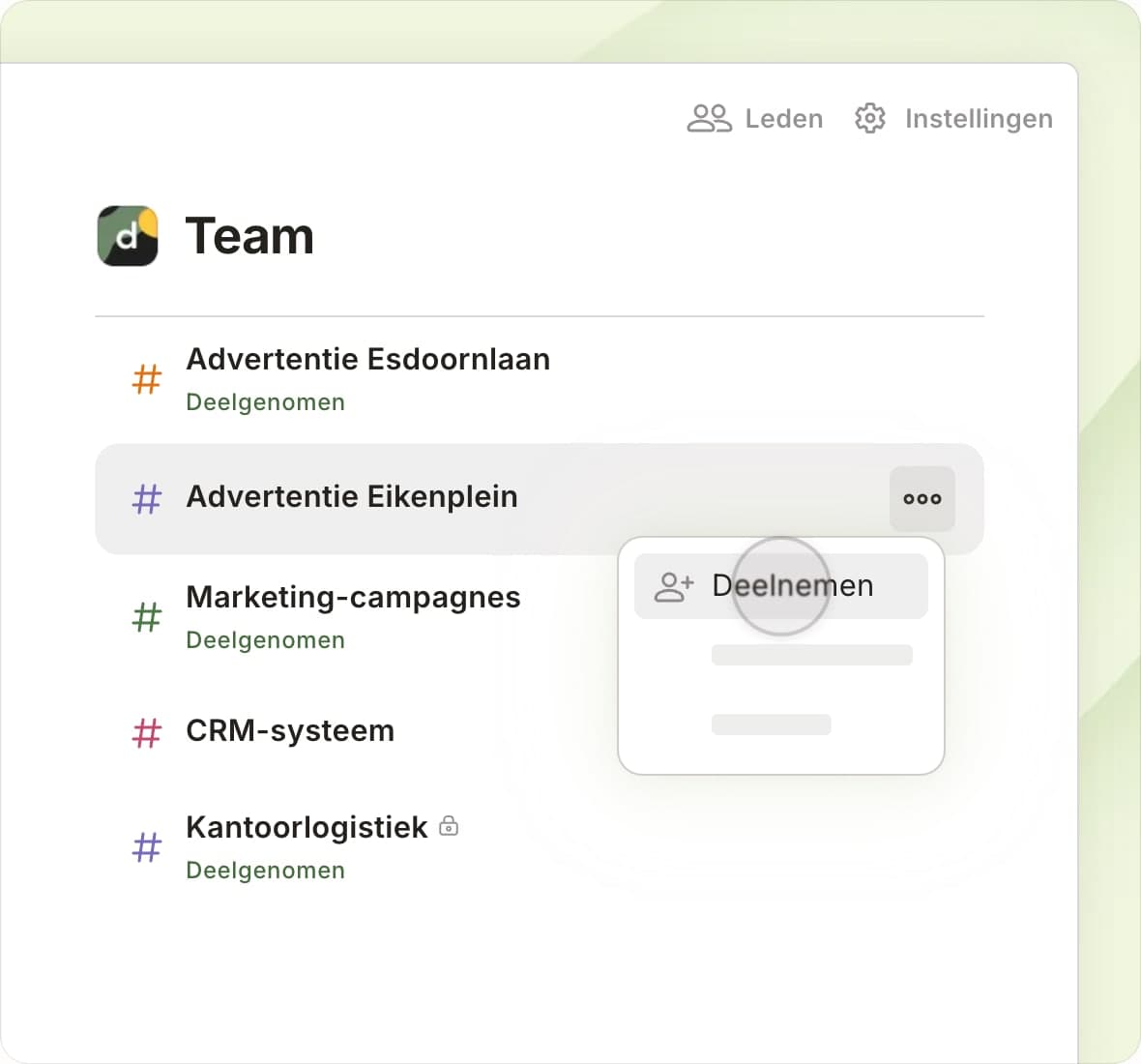Open the Advertentie Esdoornlaan channel
This screenshot has width=1141, height=1064.
(367, 360)
